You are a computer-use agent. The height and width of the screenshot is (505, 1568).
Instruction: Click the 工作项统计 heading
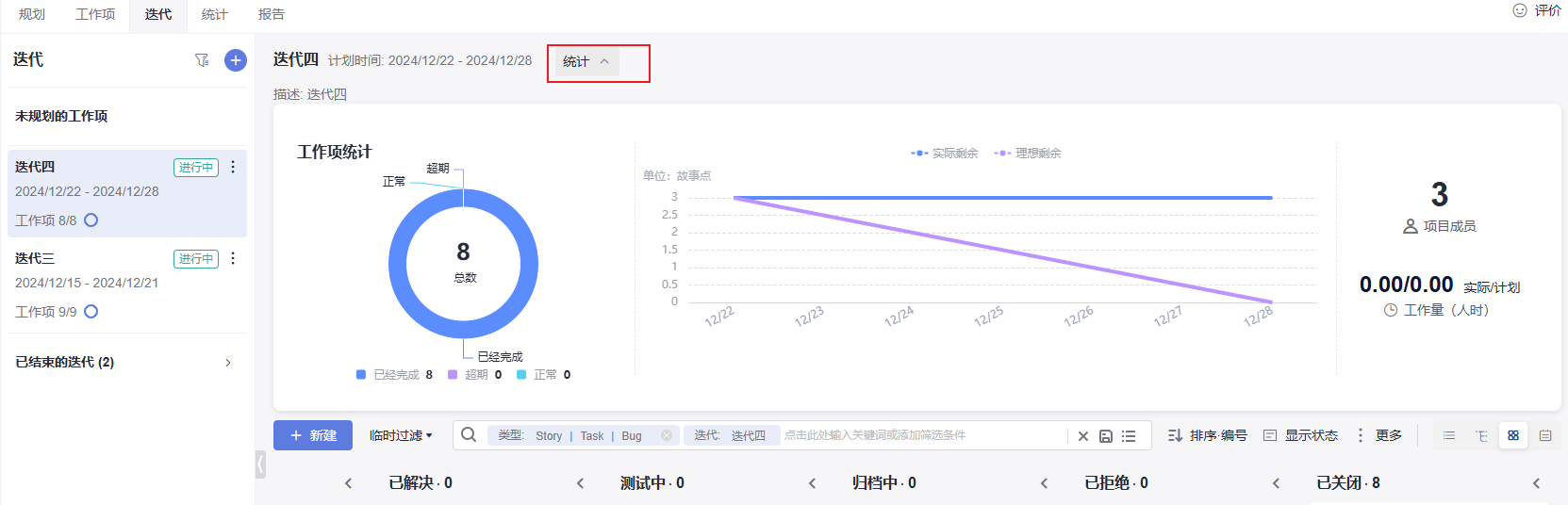click(335, 152)
